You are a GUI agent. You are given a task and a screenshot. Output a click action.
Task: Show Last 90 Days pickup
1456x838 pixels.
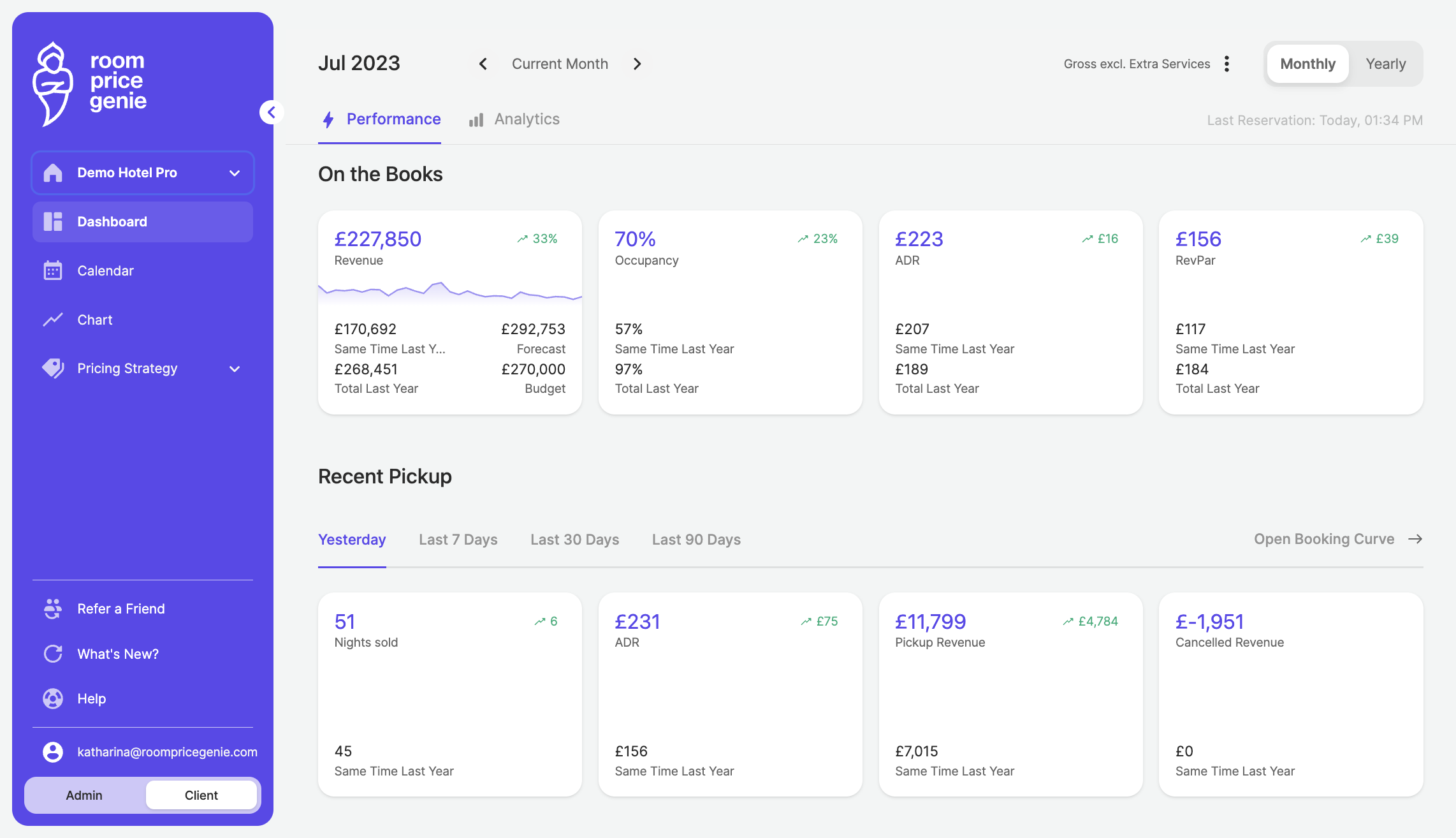pyautogui.click(x=696, y=540)
